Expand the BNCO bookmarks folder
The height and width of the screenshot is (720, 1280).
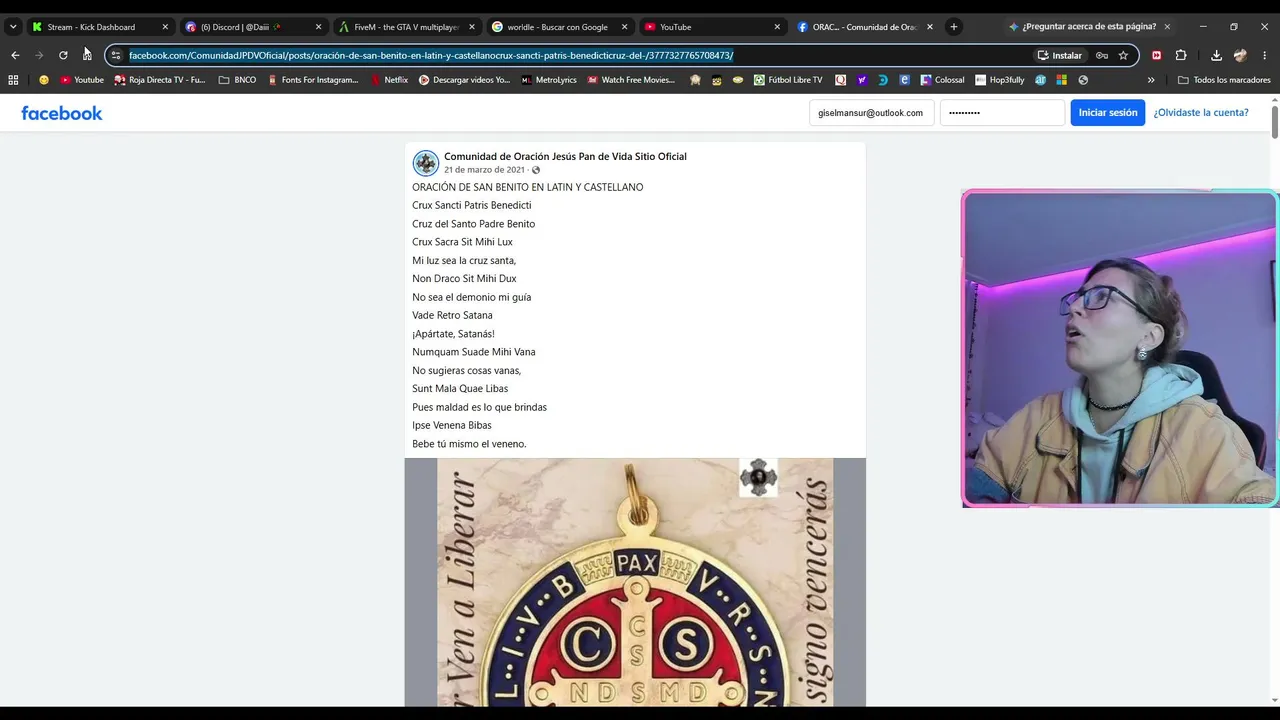coord(237,80)
